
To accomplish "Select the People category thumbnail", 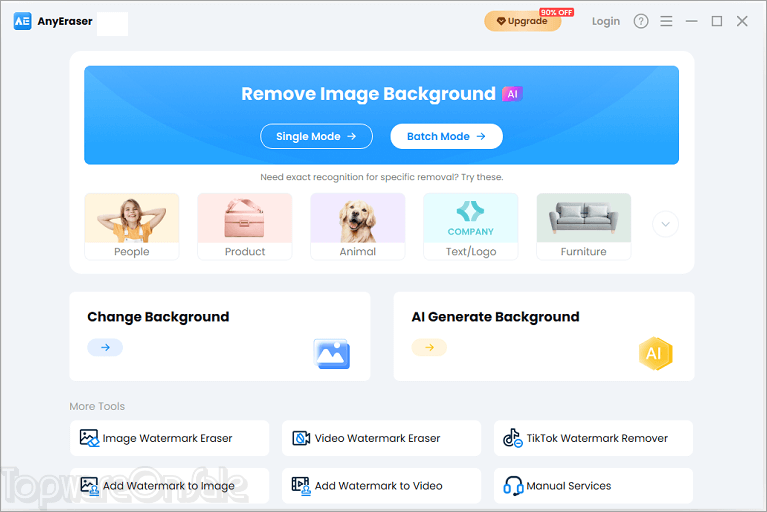I will tap(132, 226).
